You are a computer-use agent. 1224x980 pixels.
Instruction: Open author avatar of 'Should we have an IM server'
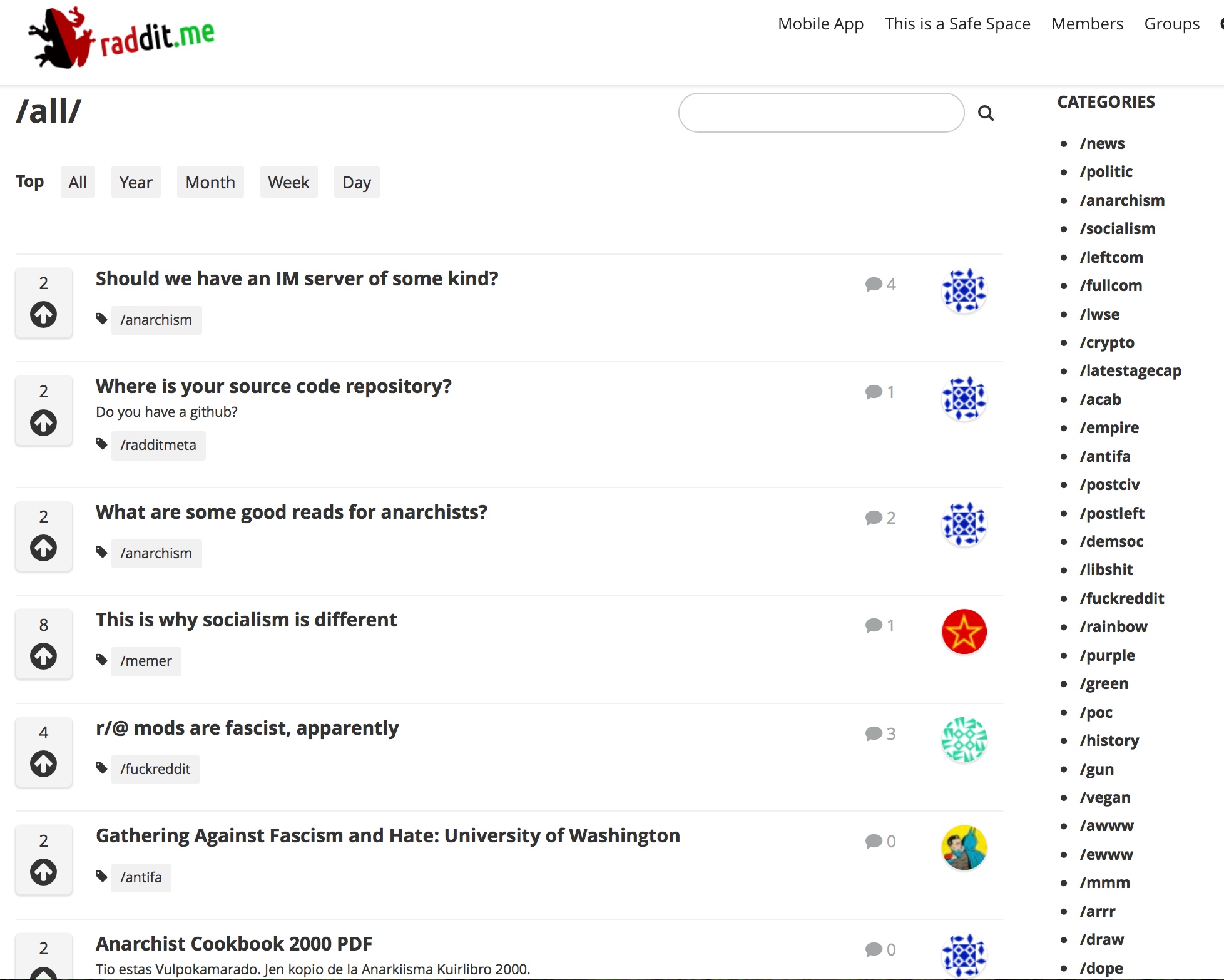click(x=964, y=290)
